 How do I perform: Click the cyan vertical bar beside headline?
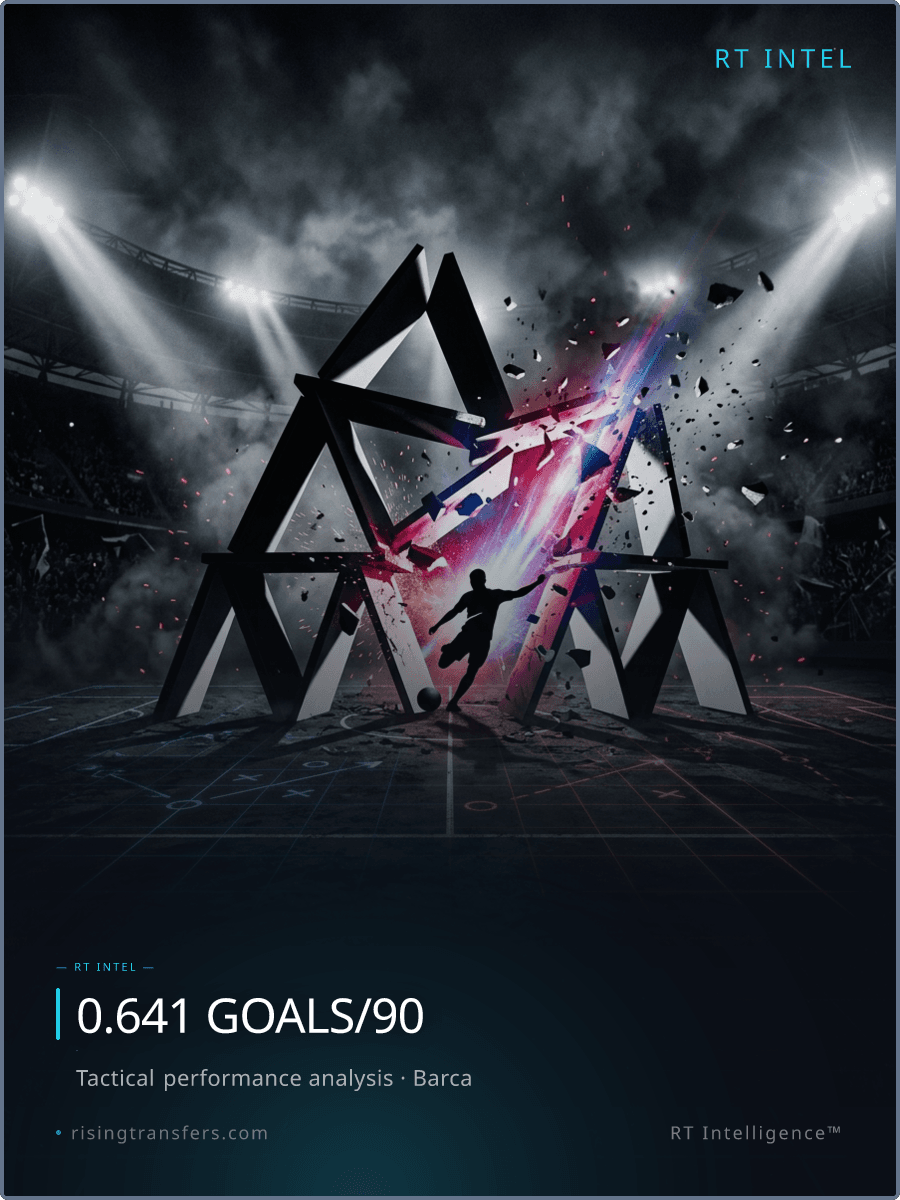tap(58, 1014)
